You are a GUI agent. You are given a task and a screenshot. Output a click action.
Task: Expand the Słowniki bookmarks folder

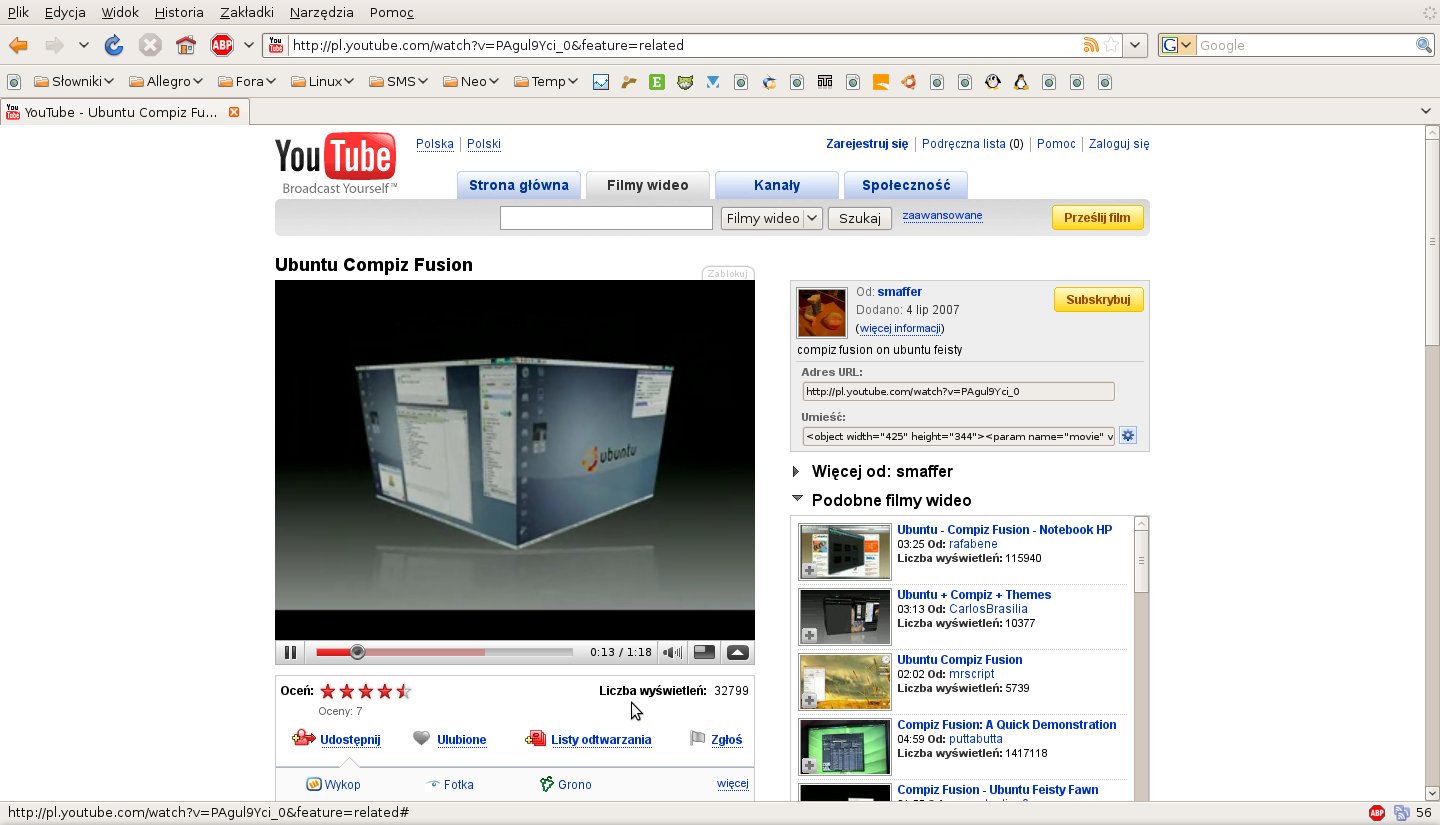pos(74,82)
